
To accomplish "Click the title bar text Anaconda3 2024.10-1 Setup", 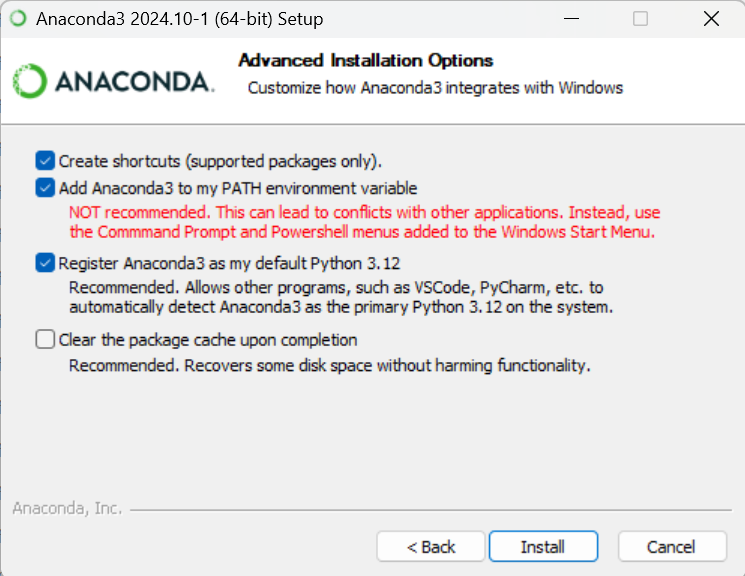I will (180, 19).
